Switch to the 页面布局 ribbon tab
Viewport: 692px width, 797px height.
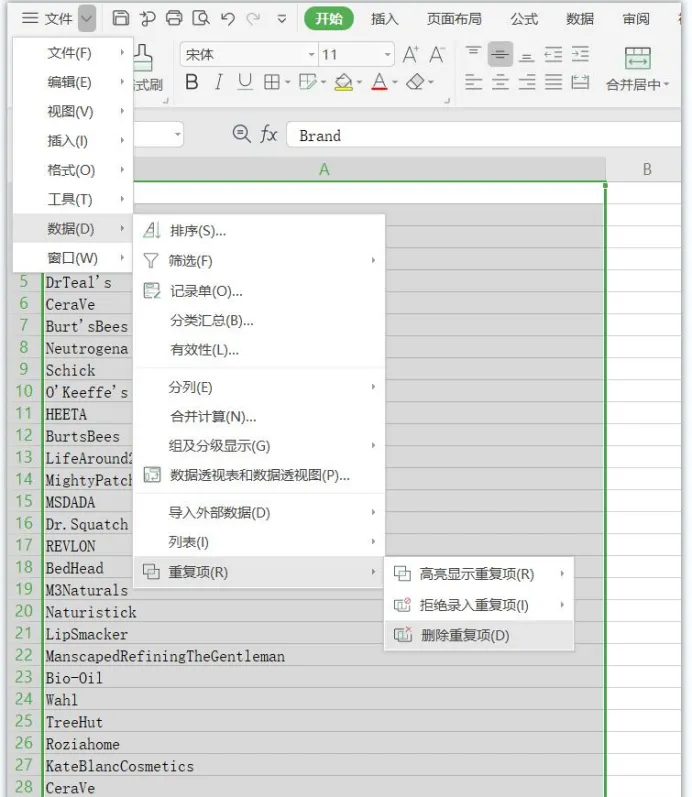coord(454,19)
